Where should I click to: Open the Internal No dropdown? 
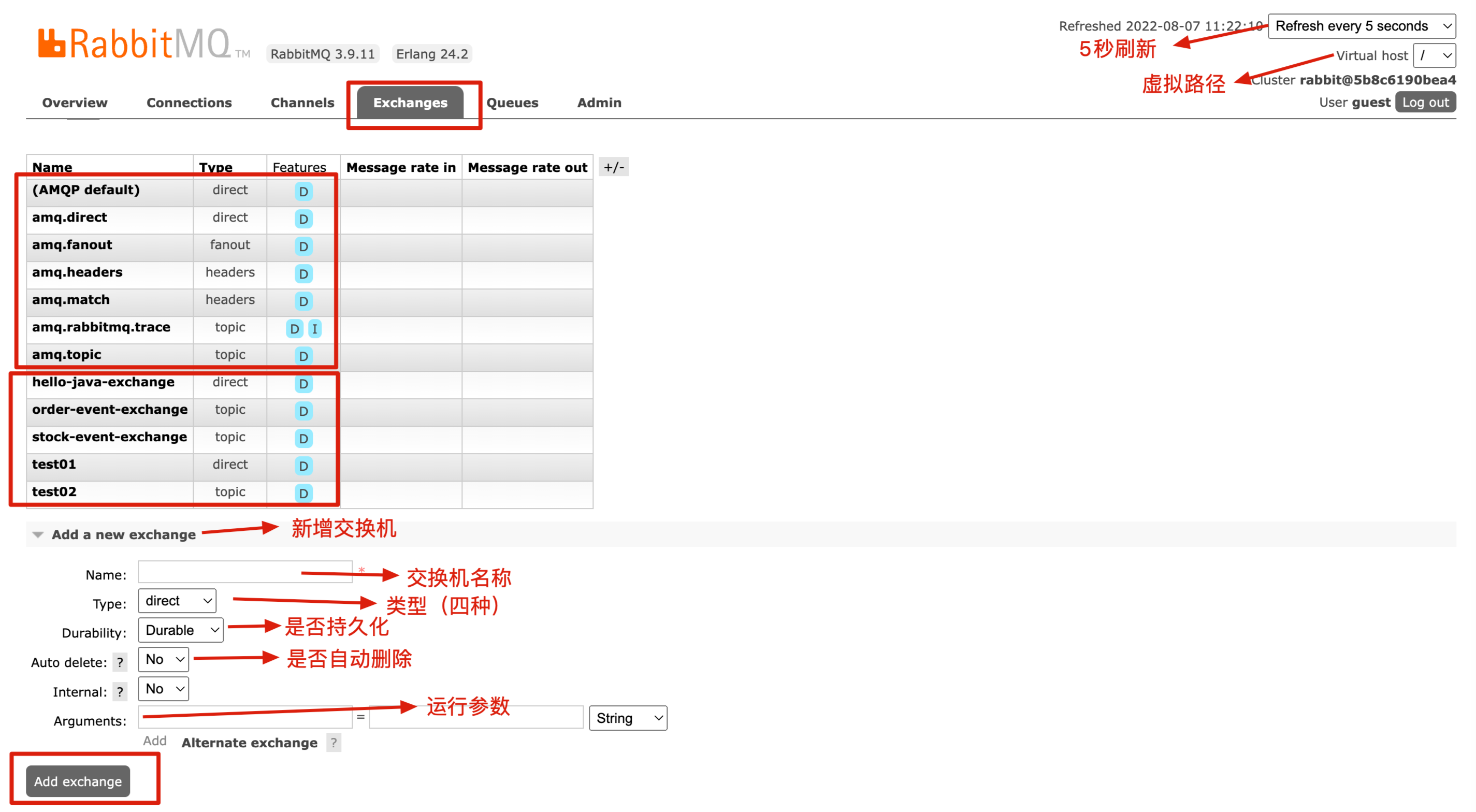tap(163, 689)
